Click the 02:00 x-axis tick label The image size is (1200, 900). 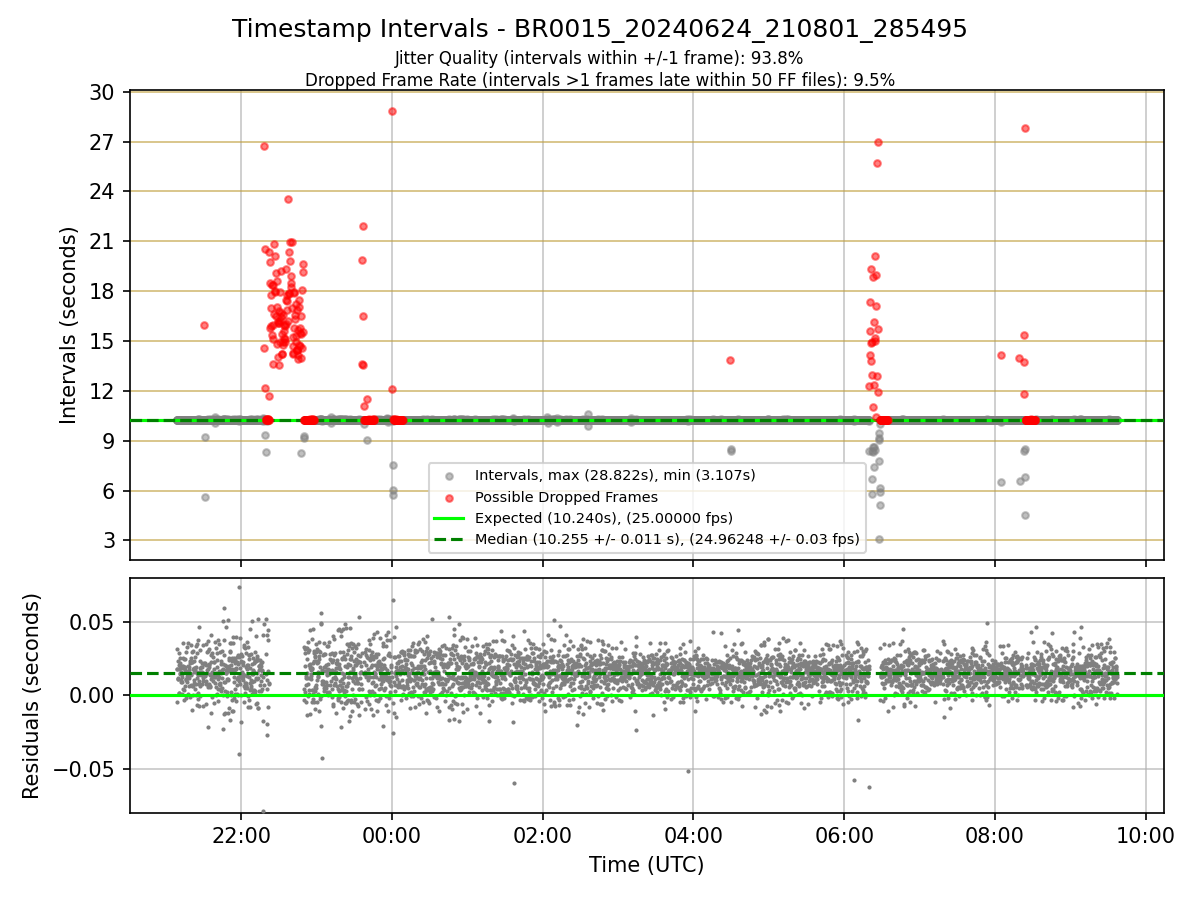pyautogui.click(x=542, y=834)
